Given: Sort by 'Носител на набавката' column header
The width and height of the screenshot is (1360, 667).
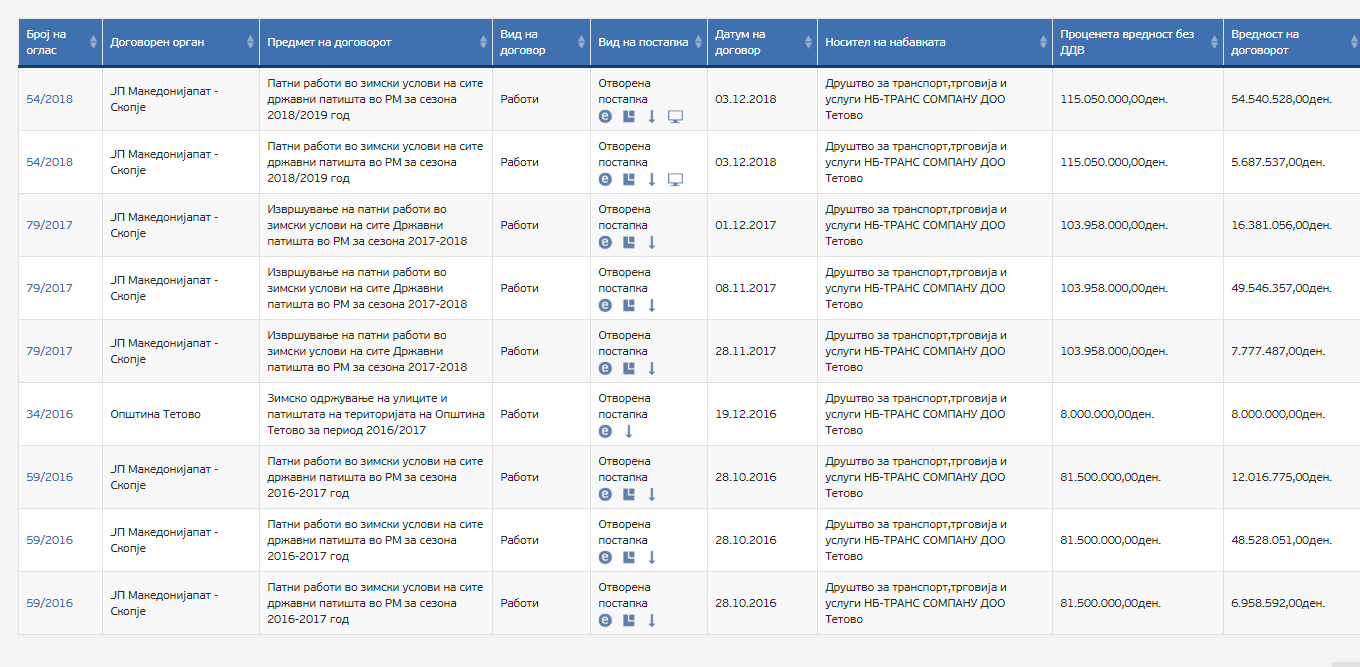Looking at the screenshot, I should [x=885, y=42].
